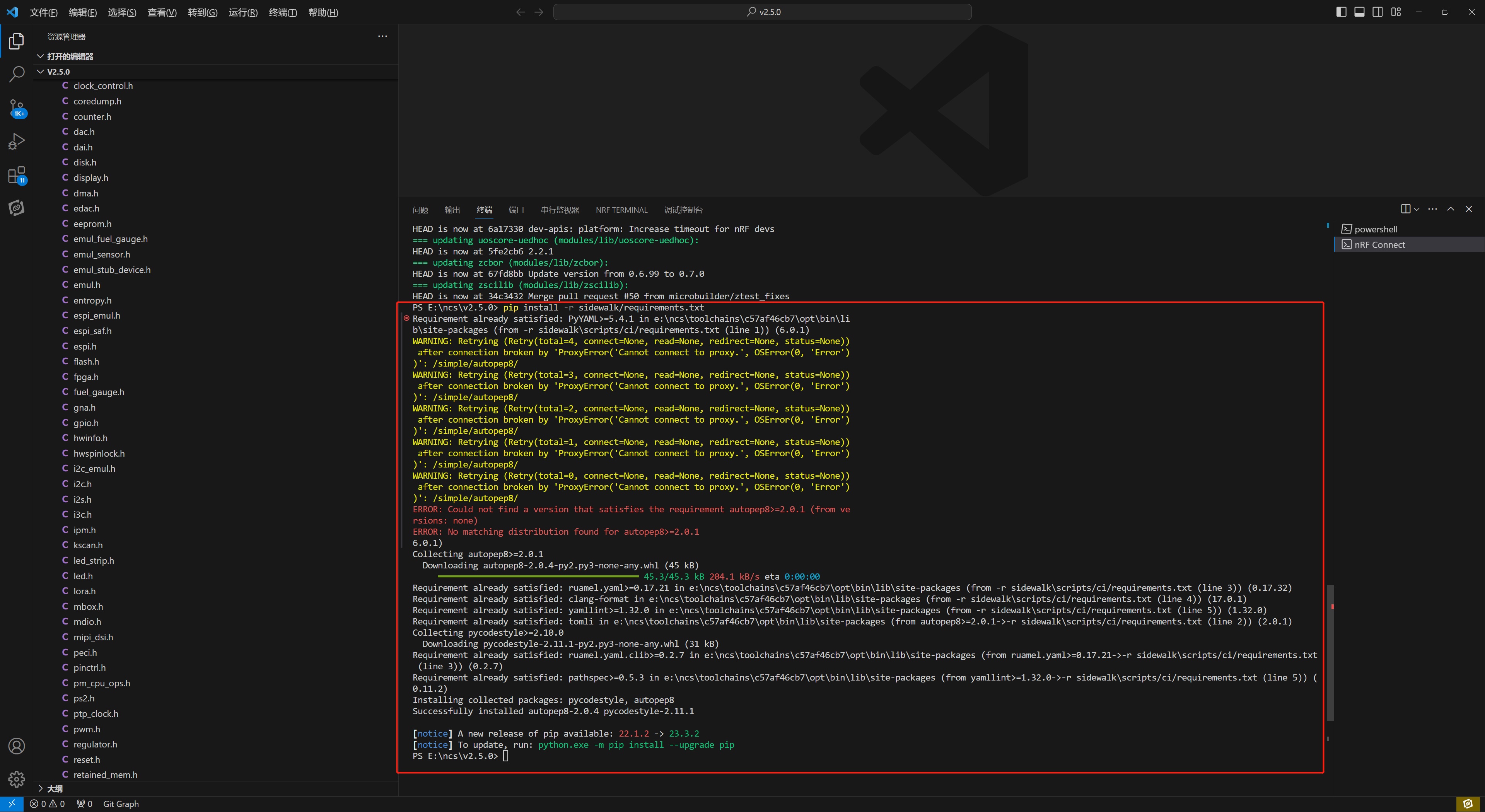This screenshot has height=812, width=1485.
Task: Expand the Outline section
Action: click(x=216, y=788)
